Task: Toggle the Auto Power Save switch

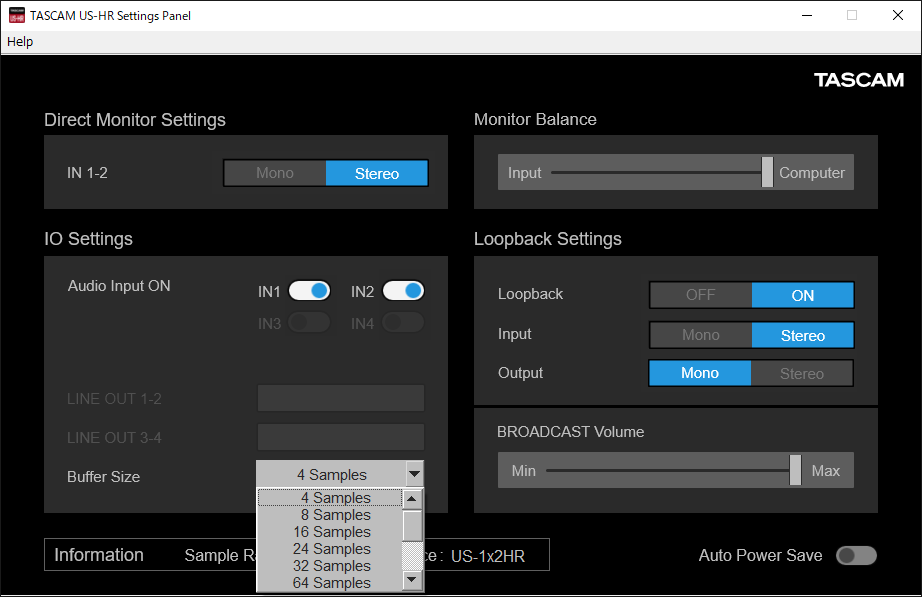Action: [857, 556]
